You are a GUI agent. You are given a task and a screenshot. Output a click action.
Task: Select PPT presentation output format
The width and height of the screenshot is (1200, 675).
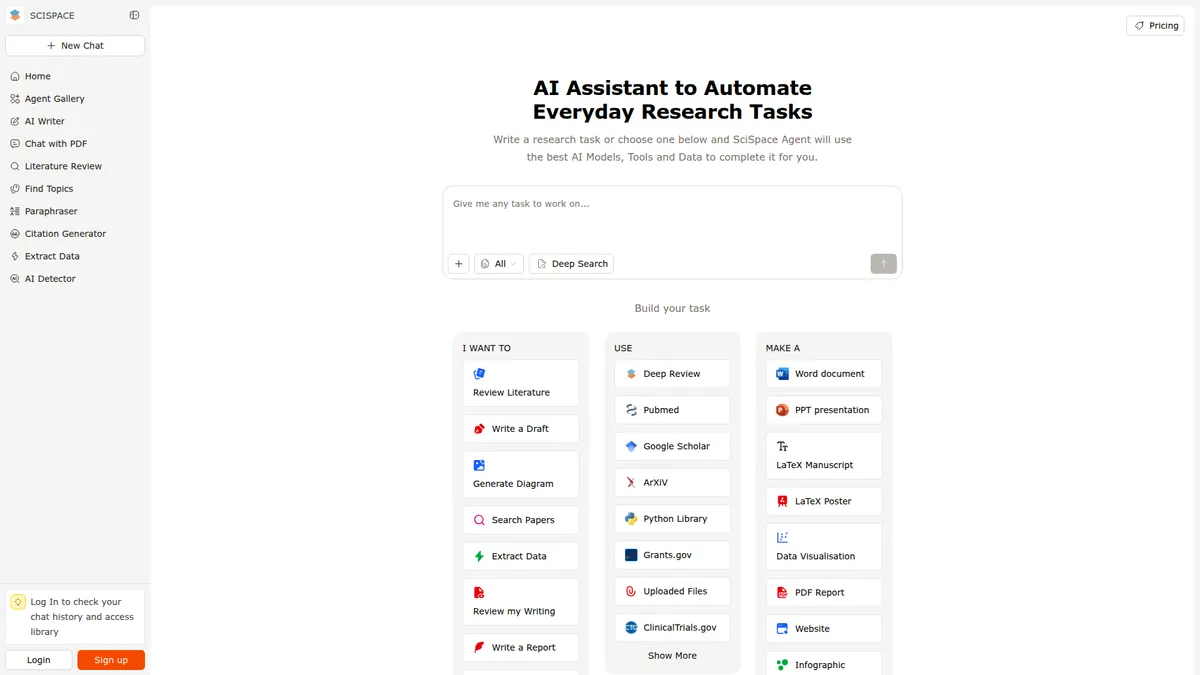[823, 410]
